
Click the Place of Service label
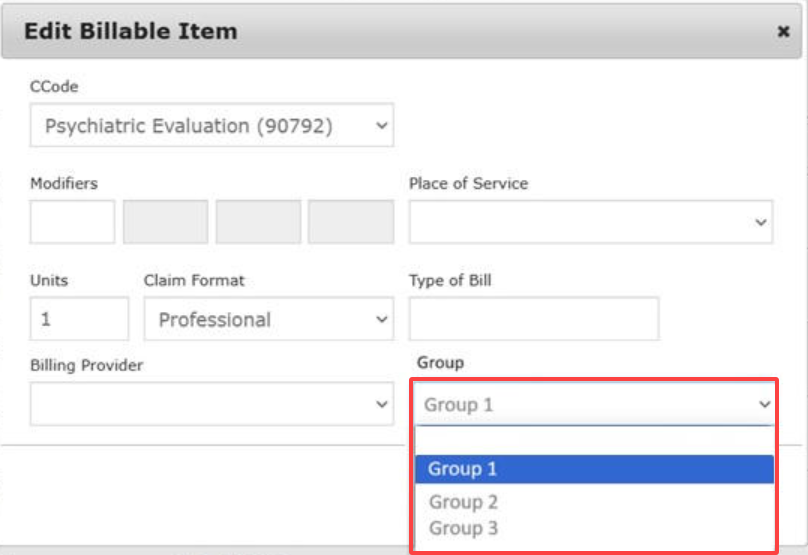pyautogui.click(x=468, y=184)
